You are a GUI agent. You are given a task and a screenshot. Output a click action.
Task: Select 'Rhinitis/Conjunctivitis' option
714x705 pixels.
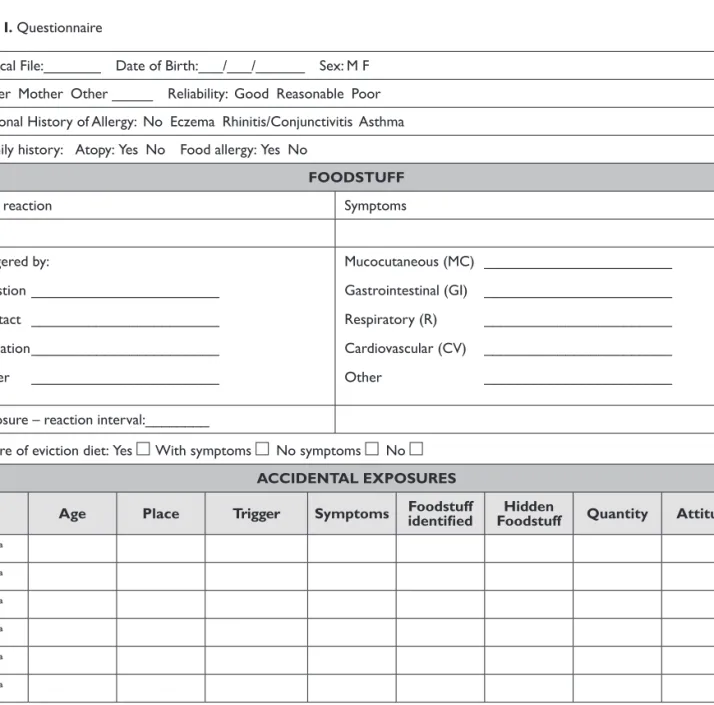pyautogui.click(x=287, y=122)
